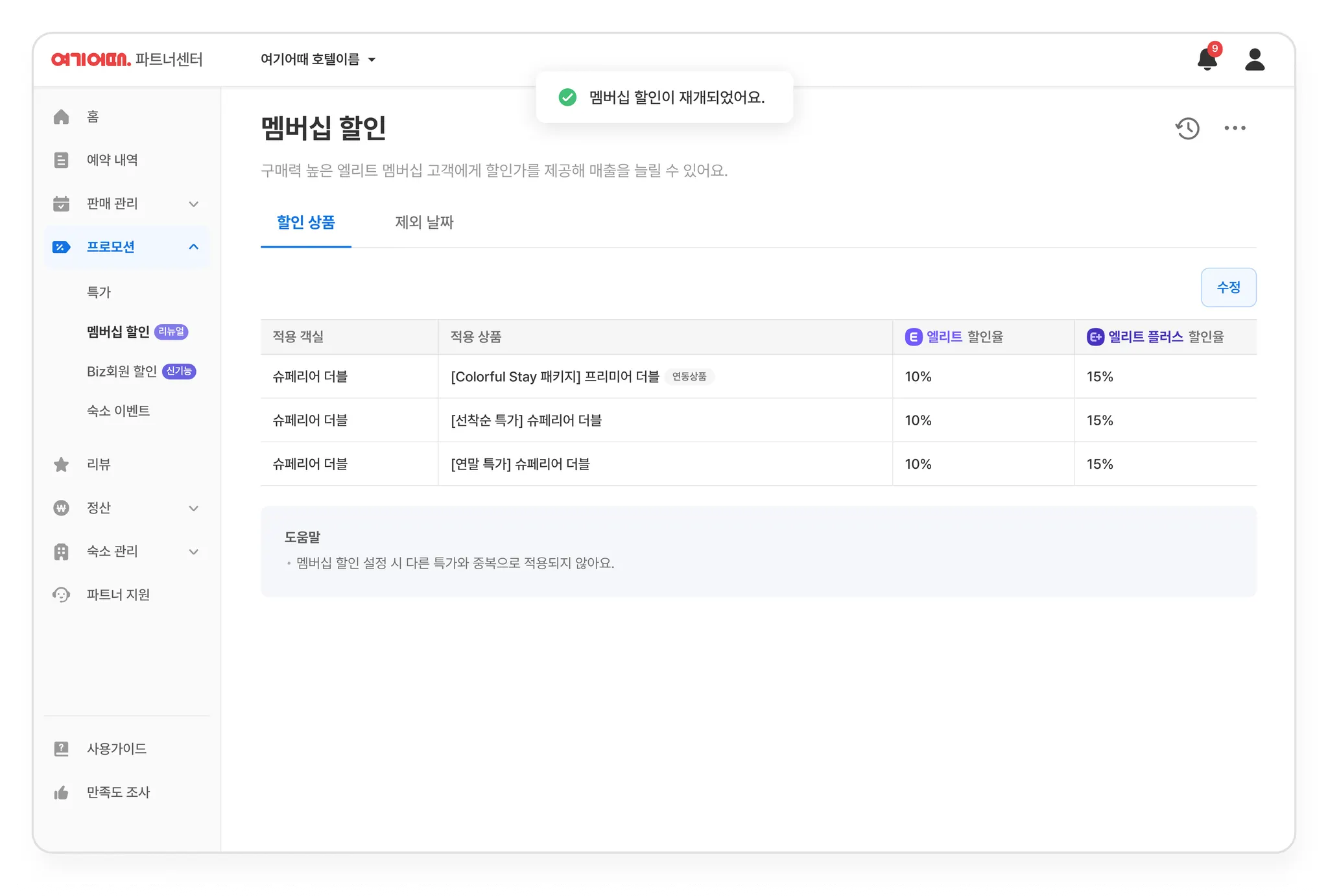Screen dimensions: 1328x896
Task: Open the three-dot more options menu
Action: (x=1235, y=128)
